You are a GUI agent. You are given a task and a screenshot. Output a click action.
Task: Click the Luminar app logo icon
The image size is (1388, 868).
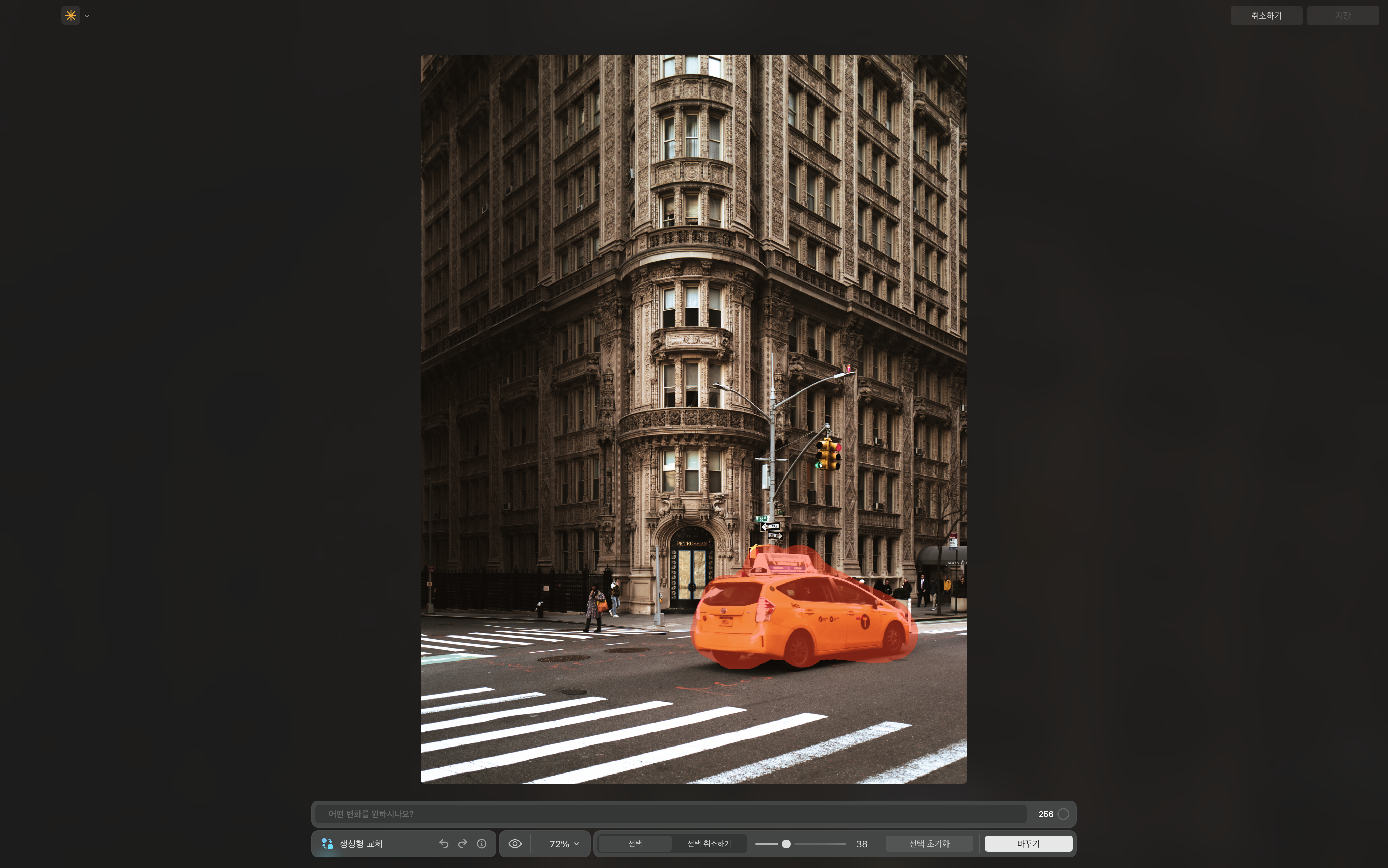[71, 16]
